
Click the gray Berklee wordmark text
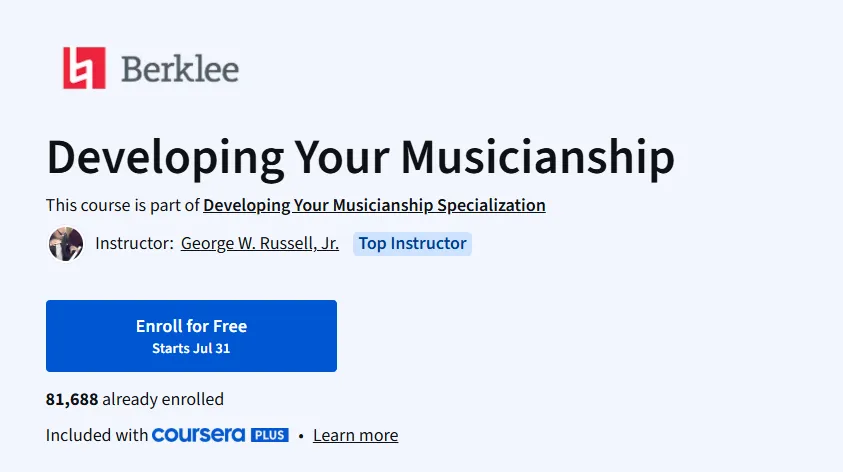180,69
